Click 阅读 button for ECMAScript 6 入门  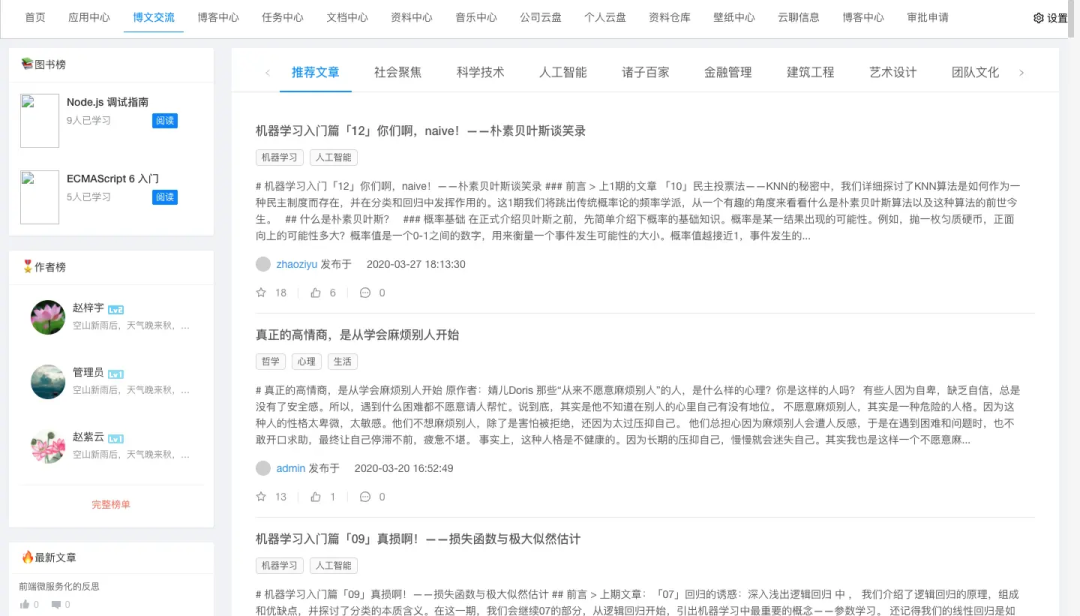165,197
